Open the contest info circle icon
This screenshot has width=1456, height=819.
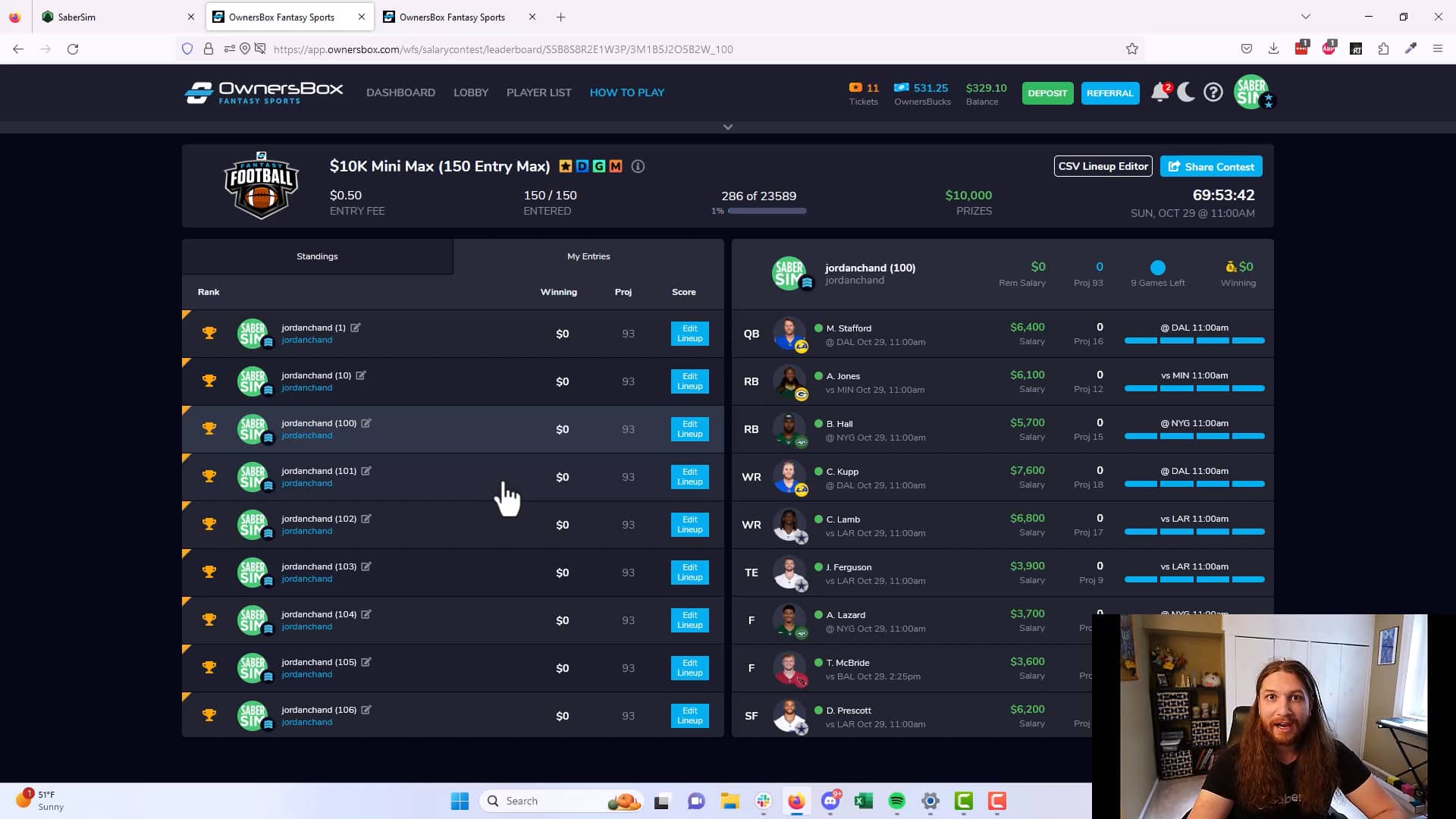click(638, 166)
